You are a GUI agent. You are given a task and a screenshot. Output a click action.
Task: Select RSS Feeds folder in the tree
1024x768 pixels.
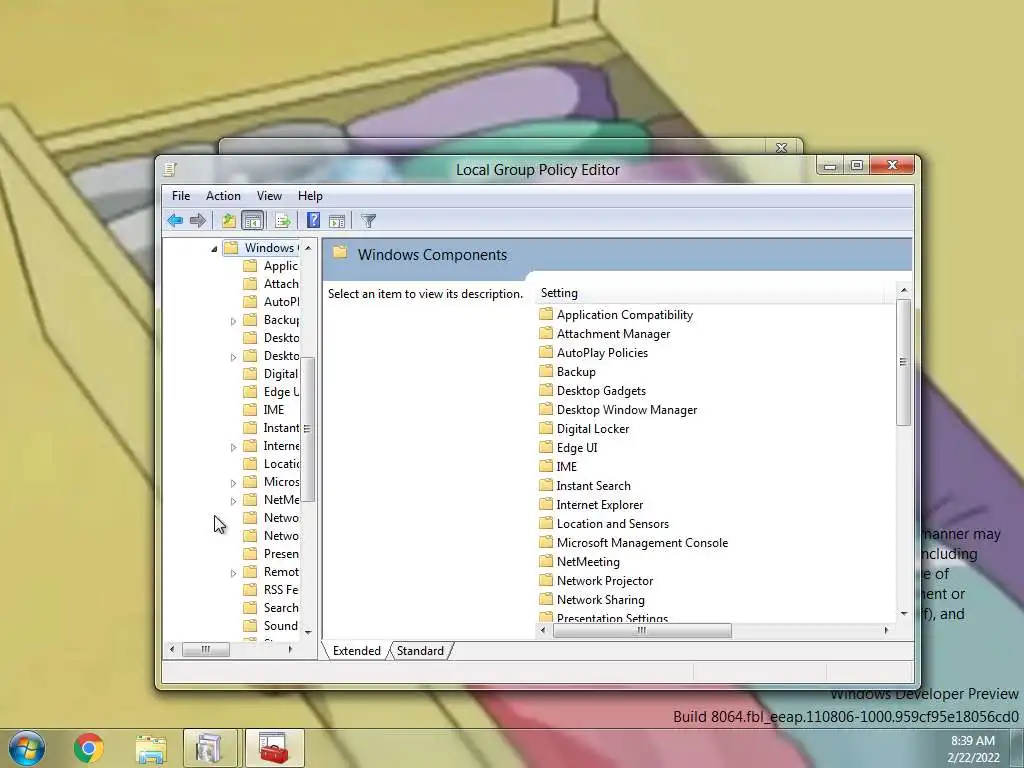coord(271,589)
